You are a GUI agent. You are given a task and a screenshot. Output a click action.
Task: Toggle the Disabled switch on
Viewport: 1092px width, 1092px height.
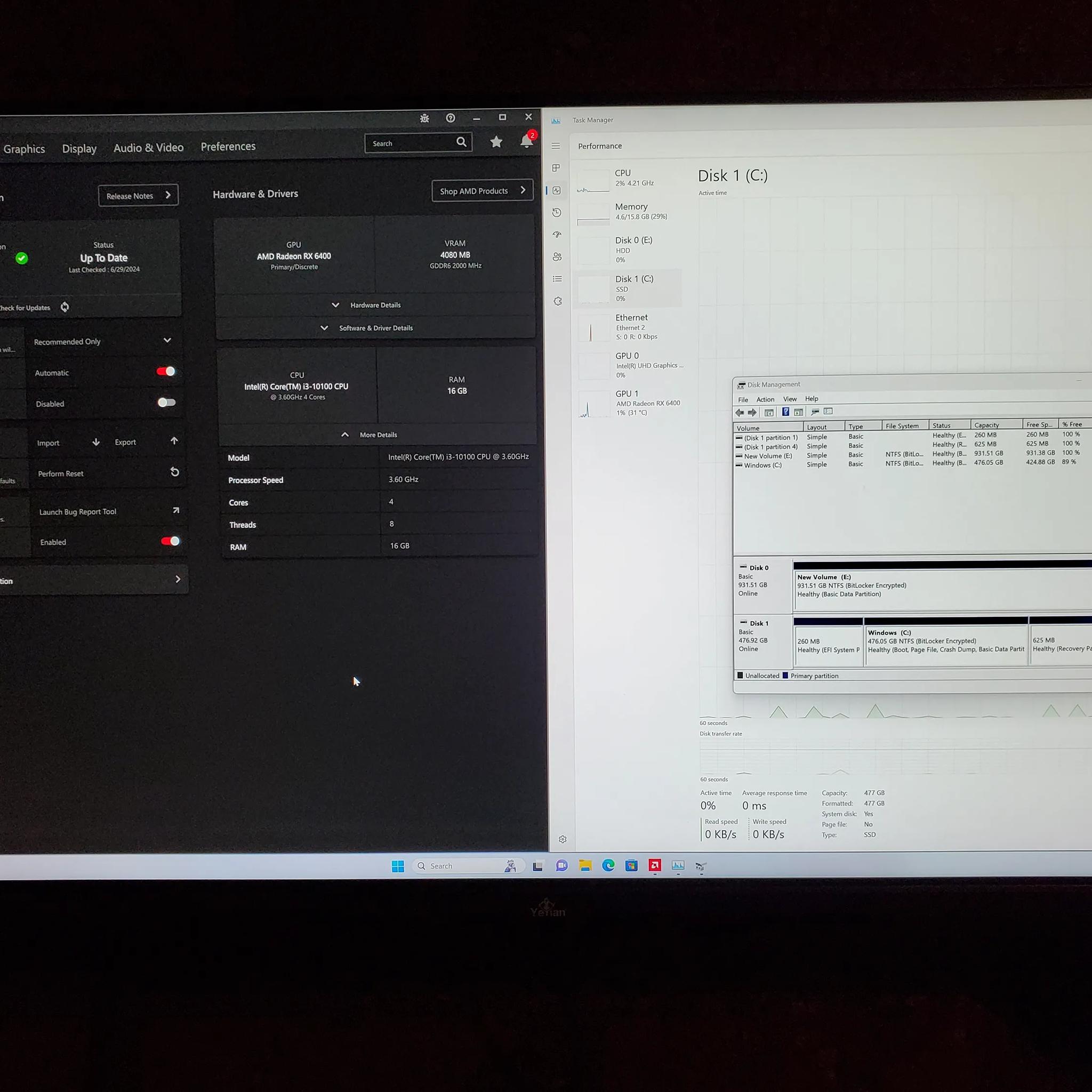[167, 403]
